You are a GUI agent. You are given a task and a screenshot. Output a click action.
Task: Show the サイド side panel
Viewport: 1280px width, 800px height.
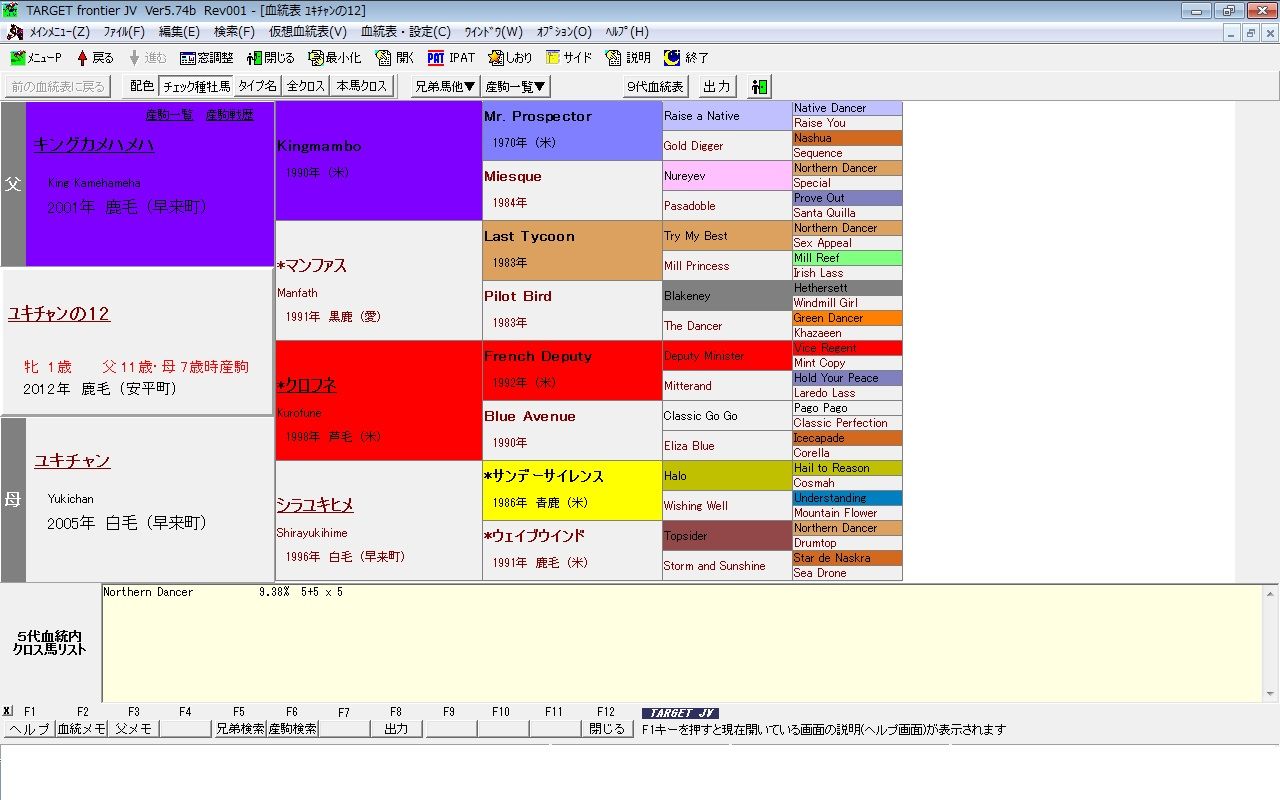(569, 58)
